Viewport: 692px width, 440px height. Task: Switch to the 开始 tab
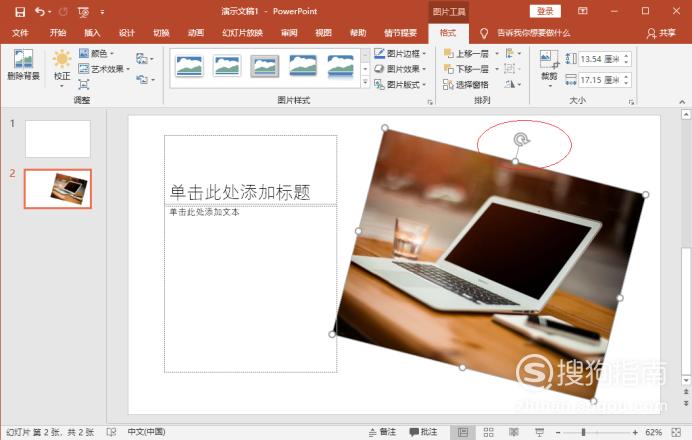click(x=58, y=33)
